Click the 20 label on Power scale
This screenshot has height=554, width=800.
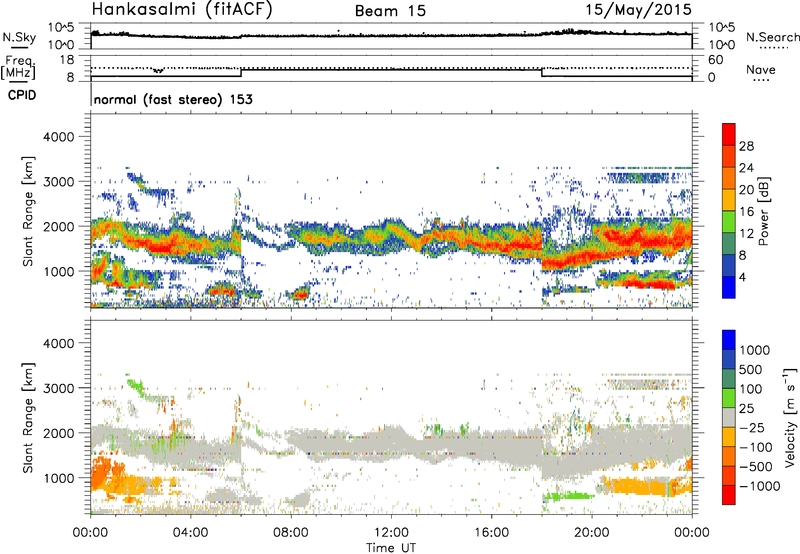(x=746, y=190)
